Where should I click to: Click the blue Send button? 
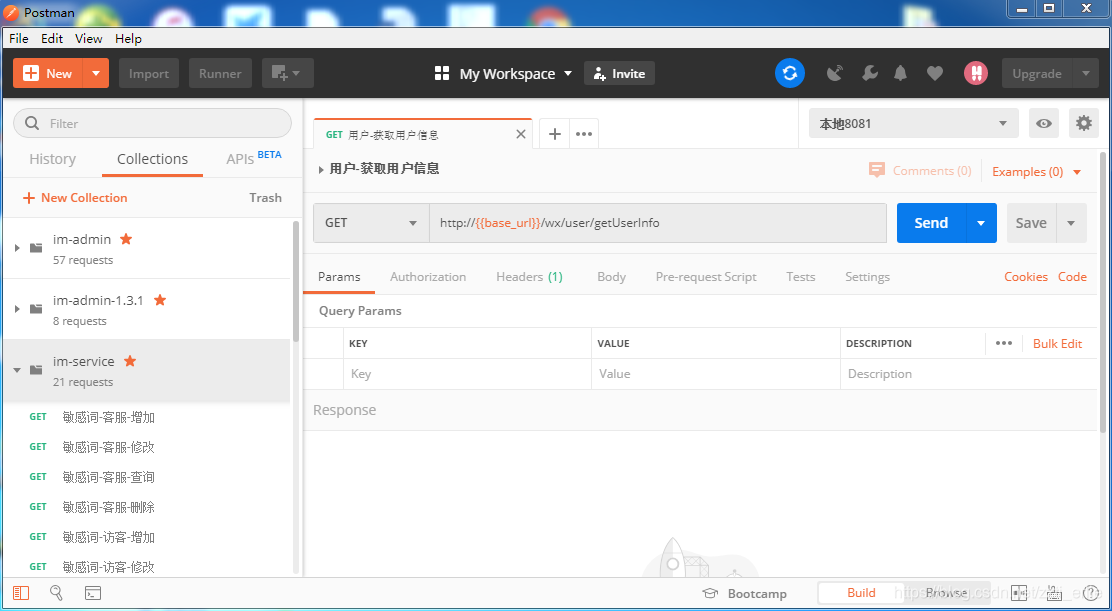coord(930,223)
